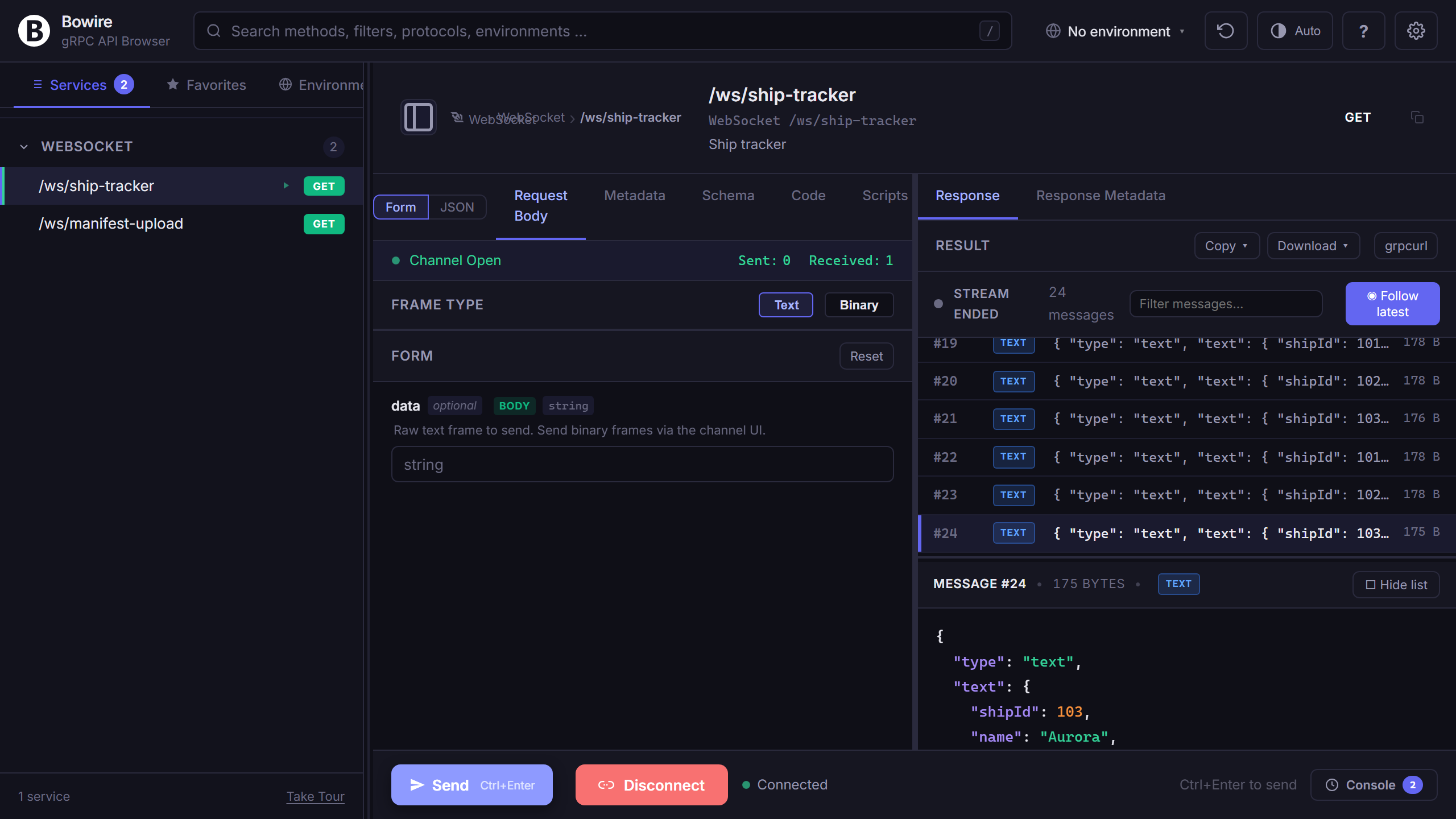Open the Copy dropdown in Result
1456x819 pixels.
[1227, 246]
